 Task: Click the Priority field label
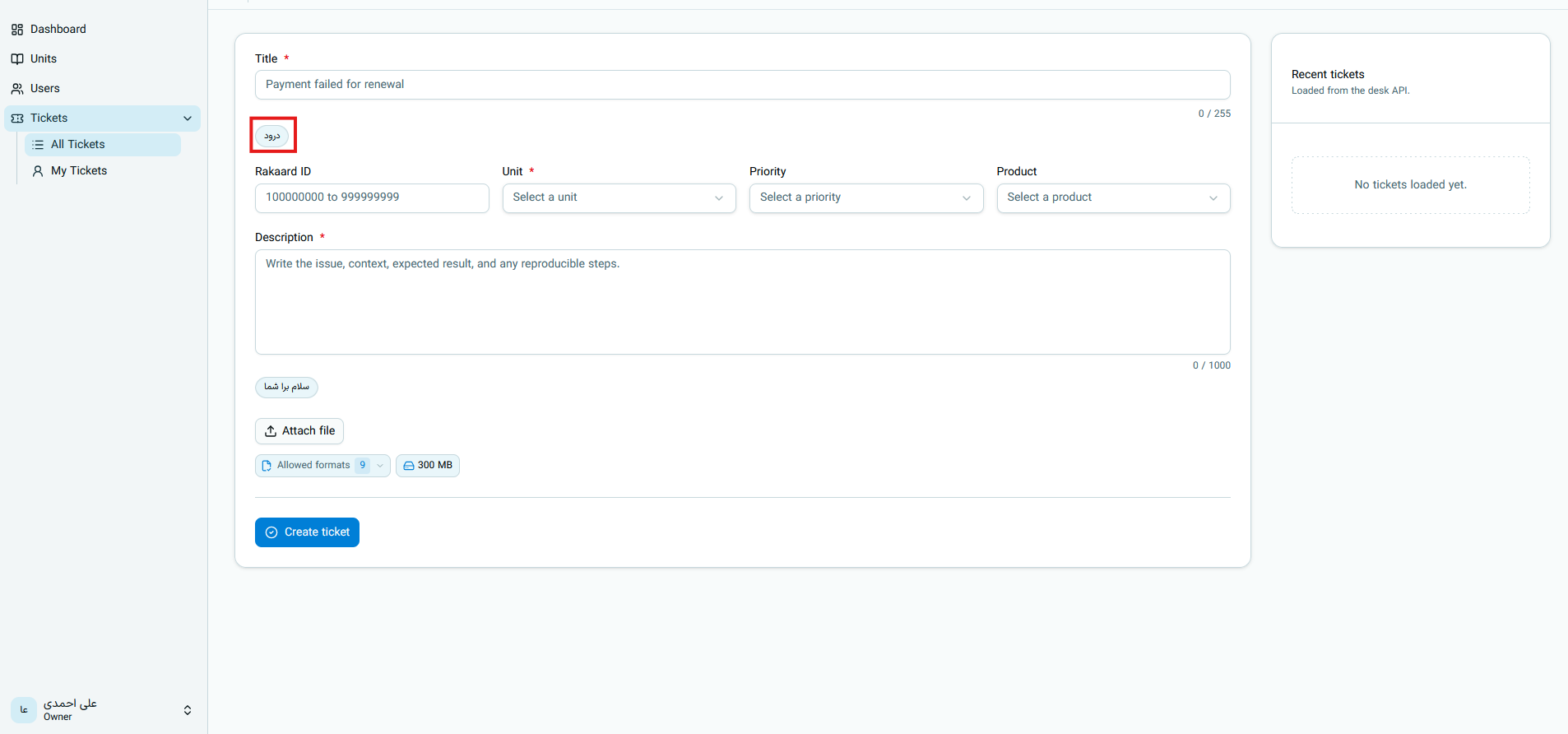(768, 172)
